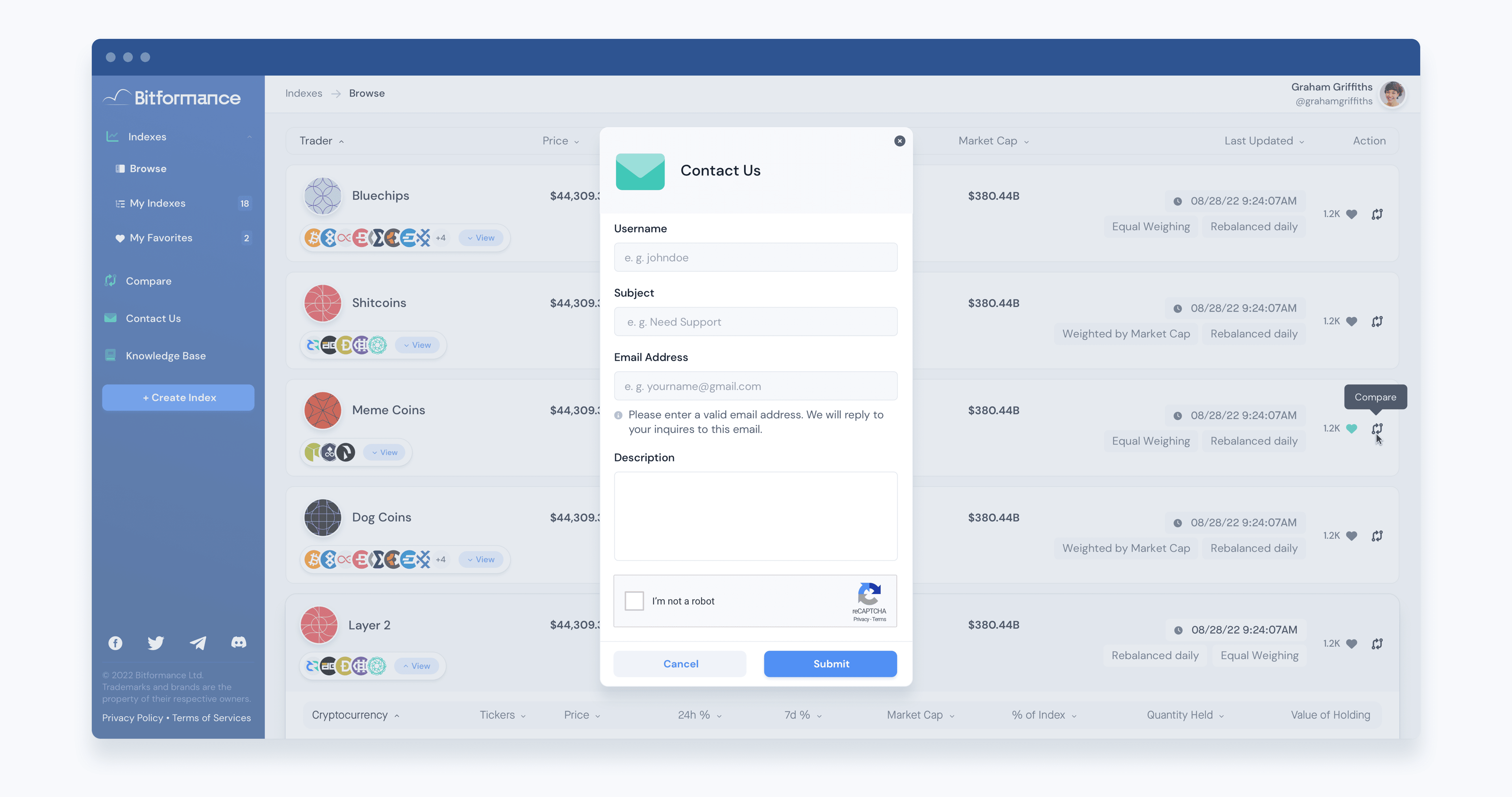Viewport: 1512px width, 797px height.
Task: Favorite the Shitcoins index with heart
Action: point(1351,322)
